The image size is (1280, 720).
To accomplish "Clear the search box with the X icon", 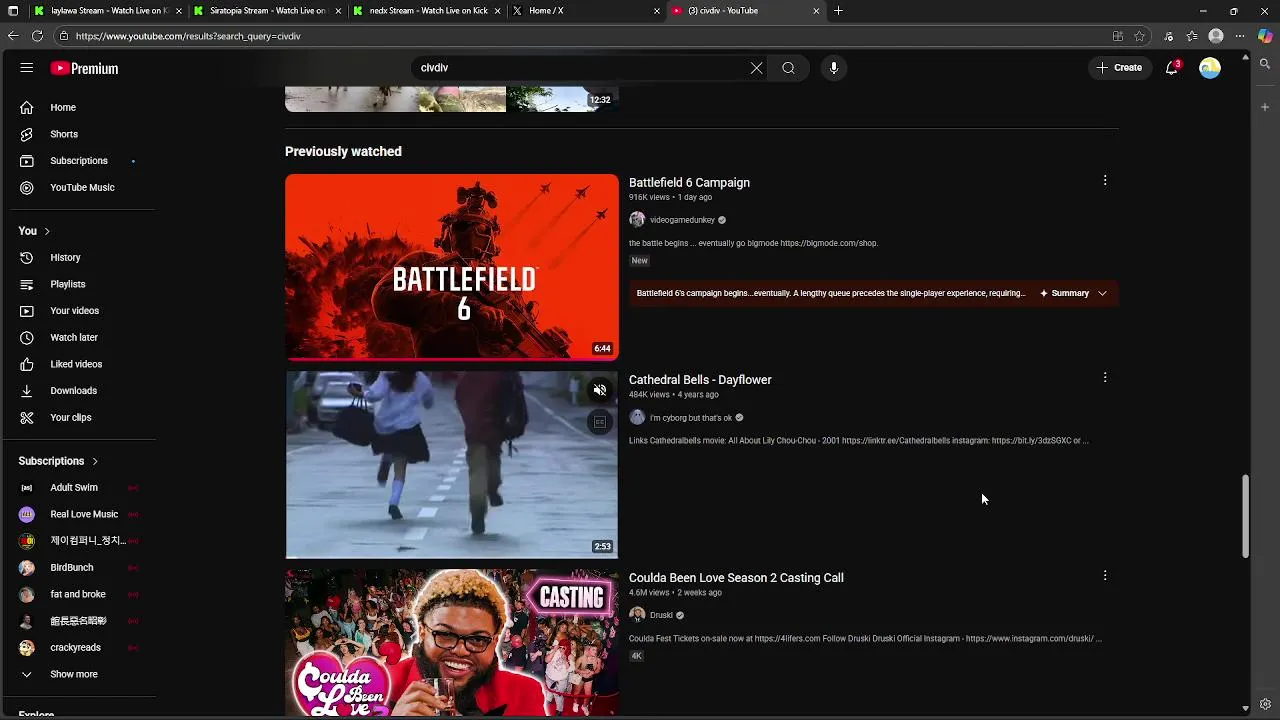I will click(756, 68).
